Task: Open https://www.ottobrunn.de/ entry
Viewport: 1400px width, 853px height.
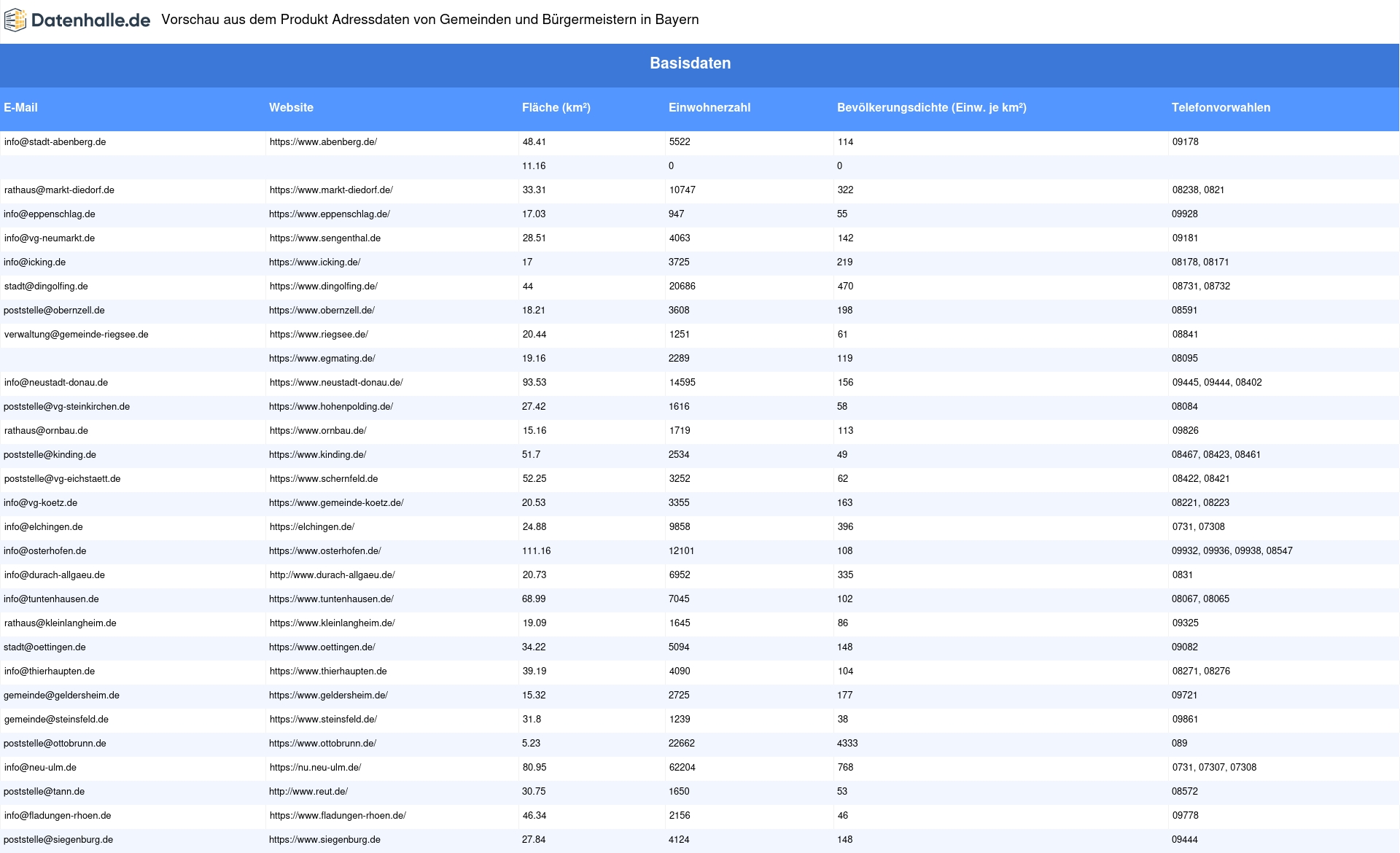Action: [x=323, y=744]
